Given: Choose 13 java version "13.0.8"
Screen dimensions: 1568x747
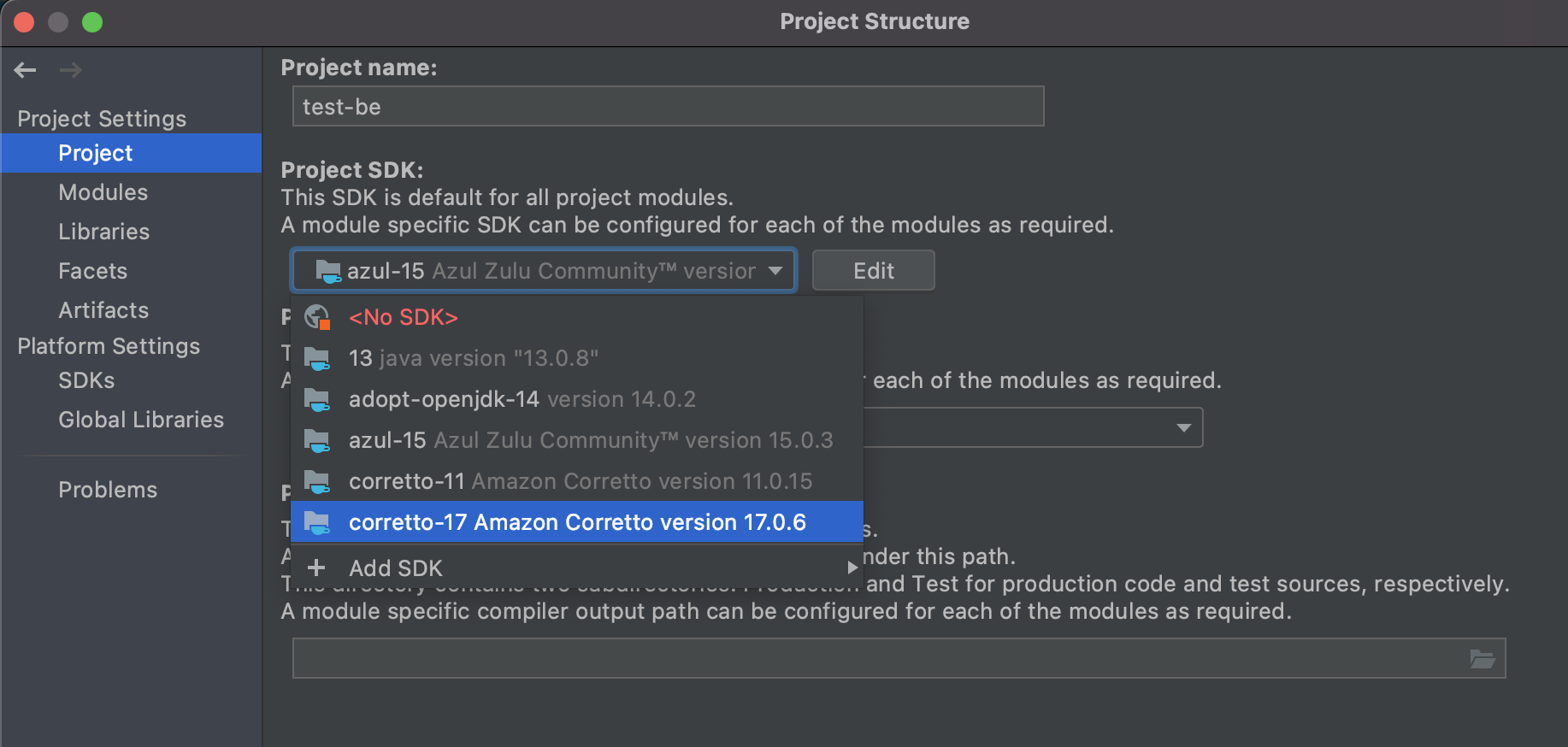Looking at the screenshot, I should (x=577, y=358).
